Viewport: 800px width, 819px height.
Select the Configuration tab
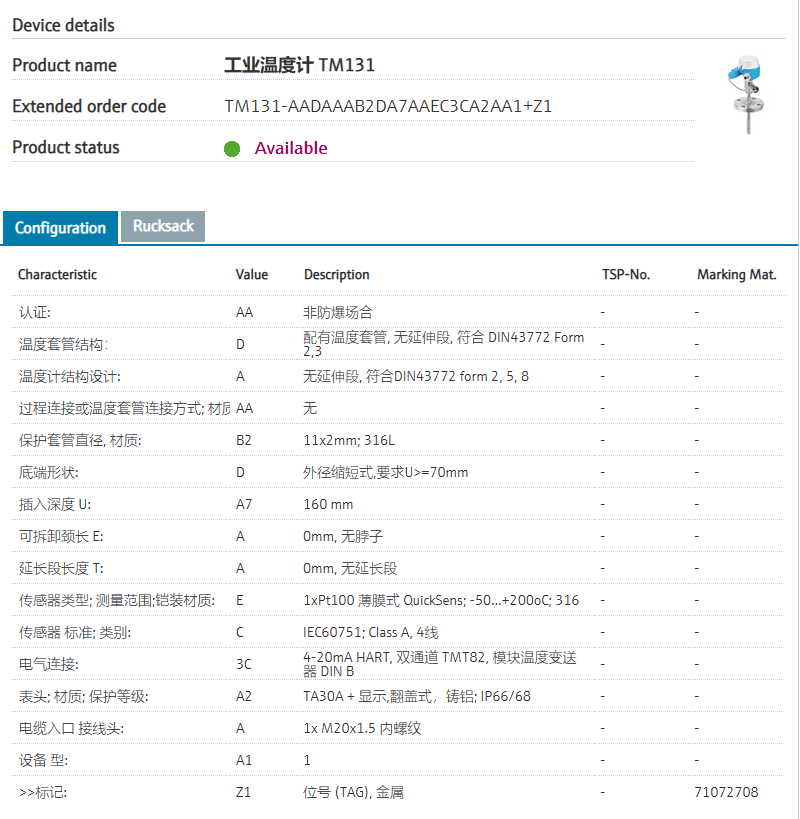tap(60, 228)
